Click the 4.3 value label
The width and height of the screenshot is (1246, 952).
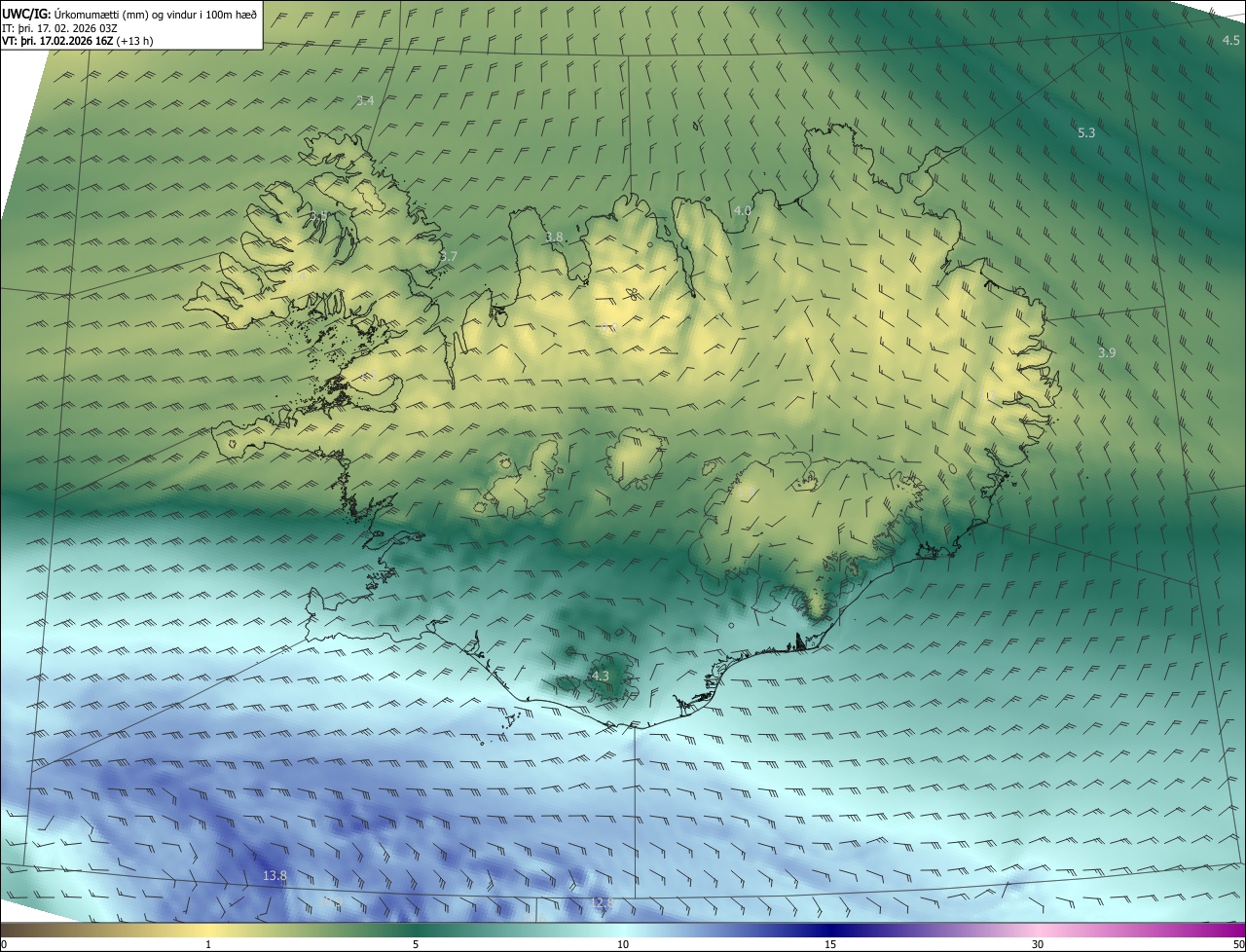coord(600,676)
